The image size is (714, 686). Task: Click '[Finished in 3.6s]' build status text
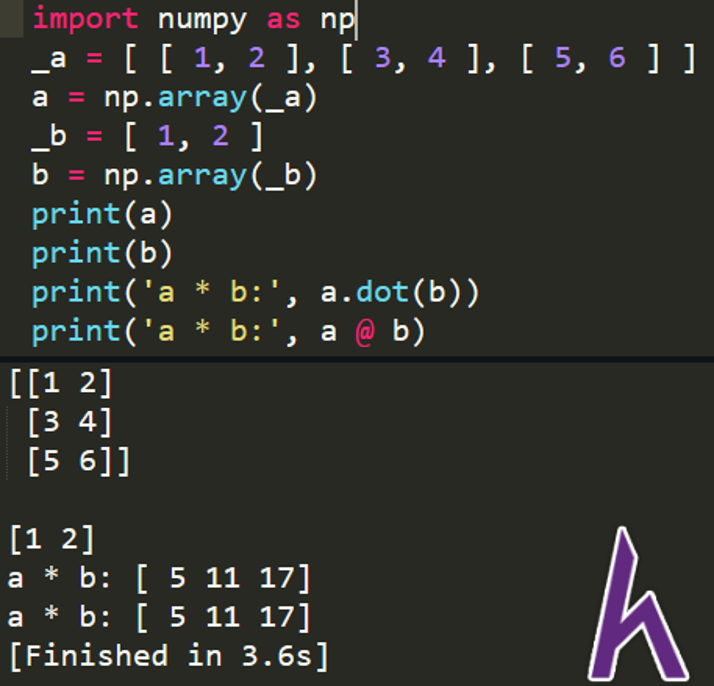168,656
